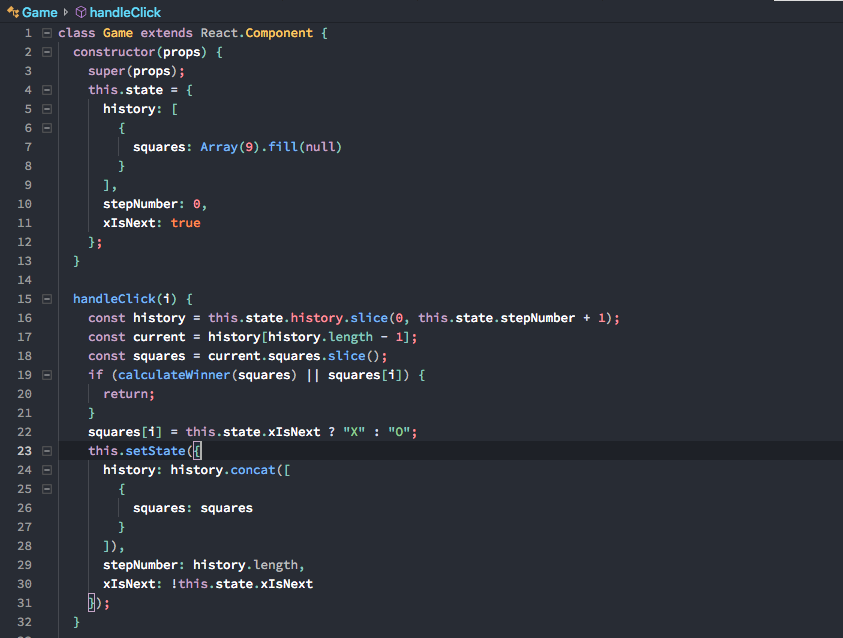
Task: Collapse the class Game fold on line 1
Action: tap(47, 33)
